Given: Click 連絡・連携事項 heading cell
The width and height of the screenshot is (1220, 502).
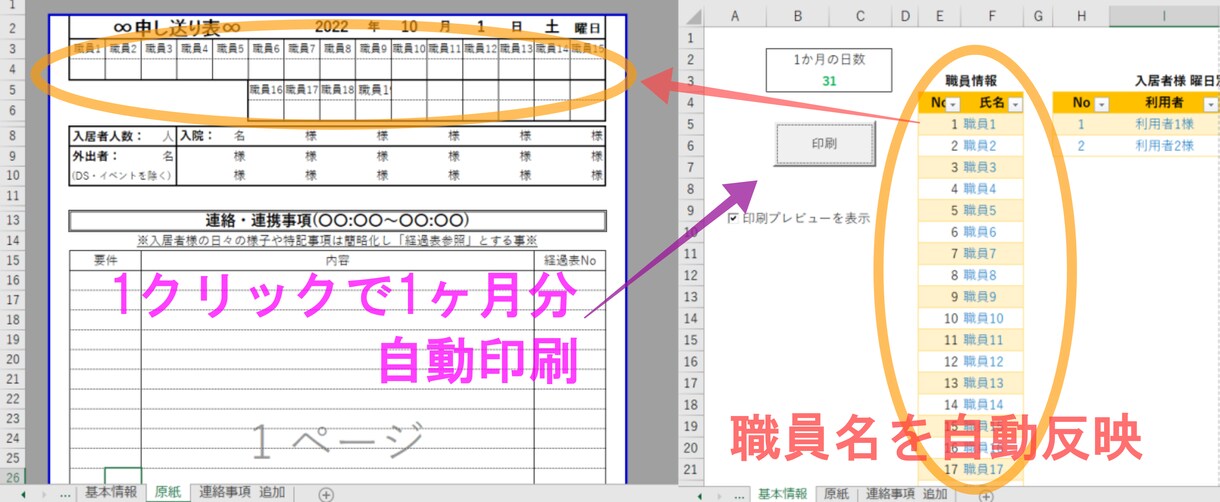Looking at the screenshot, I should click(x=338, y=220).
